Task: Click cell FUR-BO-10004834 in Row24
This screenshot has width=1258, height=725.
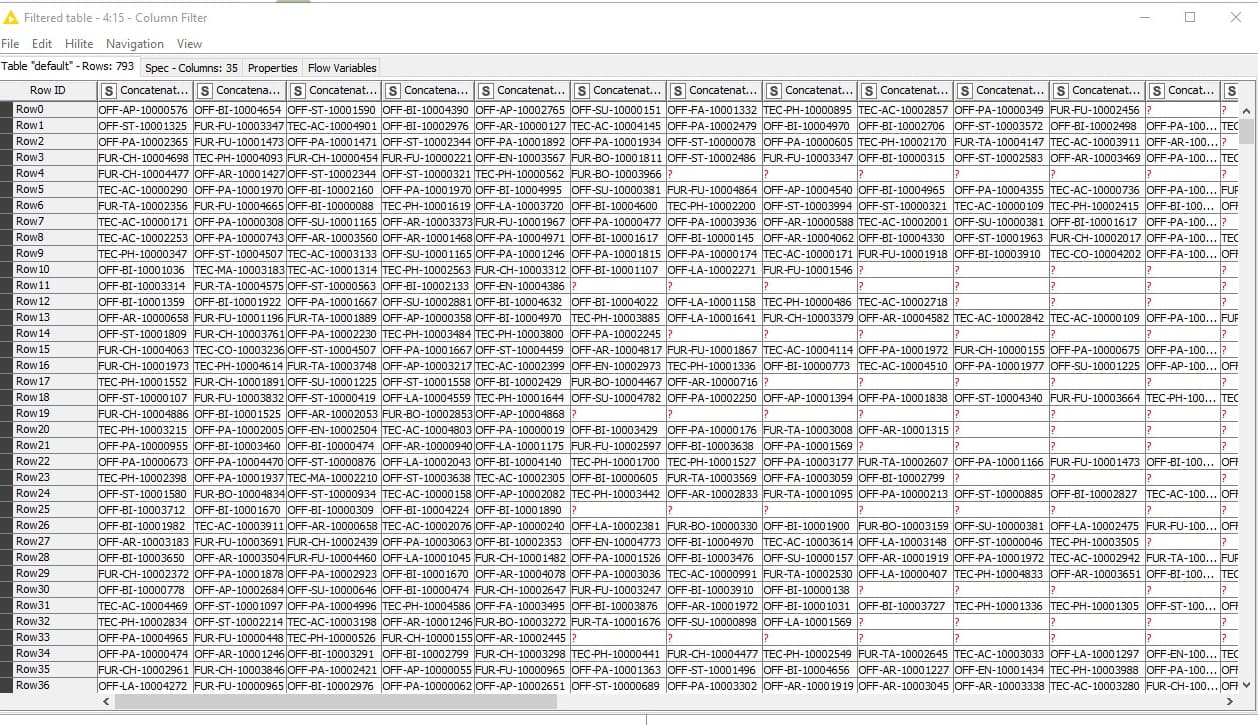Action: (x=239, y=494)
